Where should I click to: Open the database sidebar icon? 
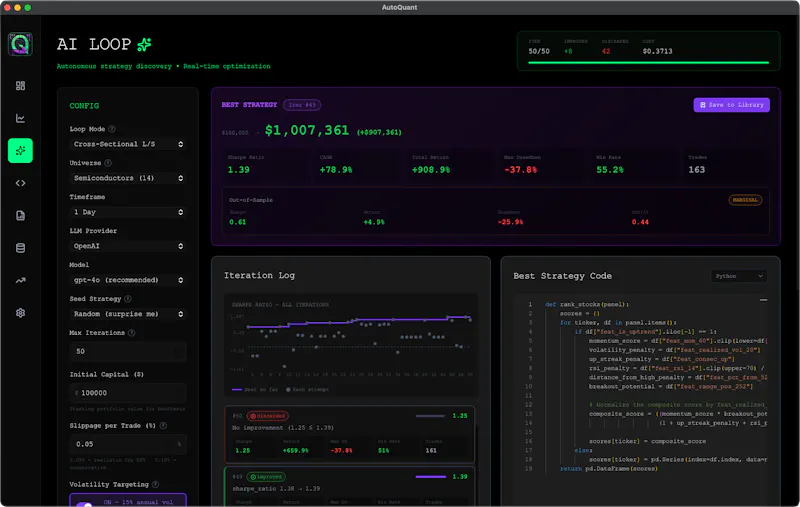coord(20,248)
